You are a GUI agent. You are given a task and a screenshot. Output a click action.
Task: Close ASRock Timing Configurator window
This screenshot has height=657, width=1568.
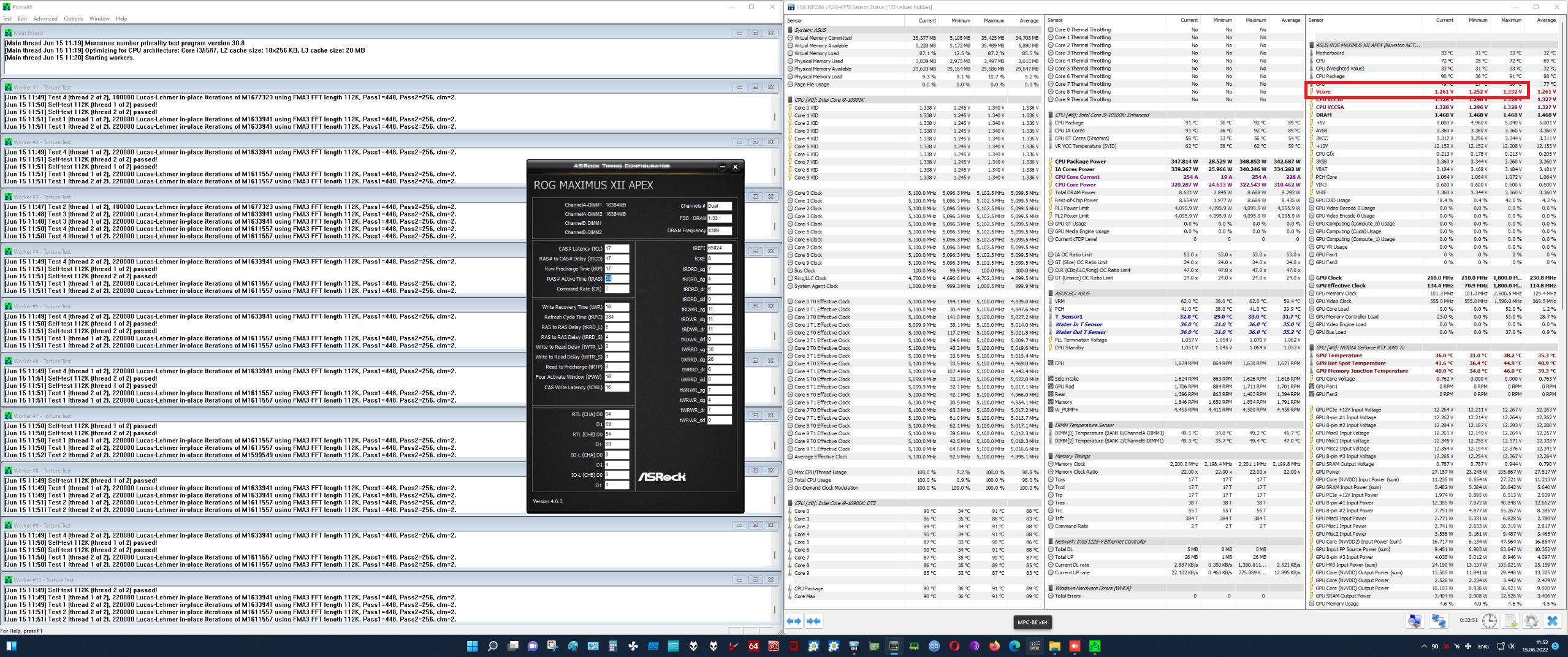tap(735, 167)
